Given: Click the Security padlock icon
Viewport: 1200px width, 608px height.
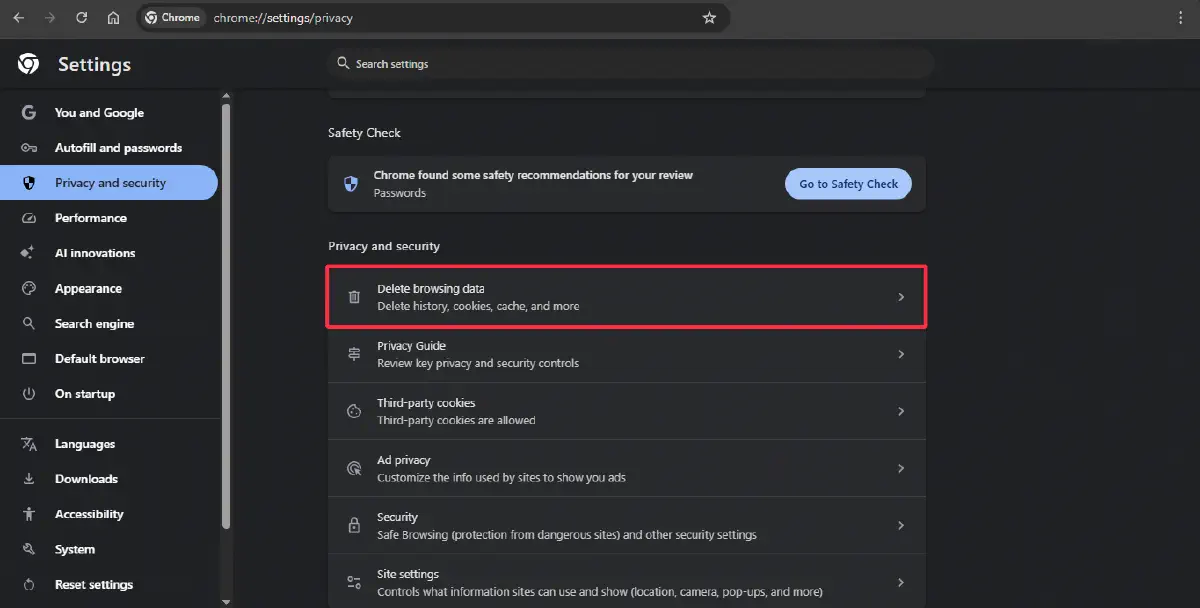Looking at the screenshot, I should point(354,525).
